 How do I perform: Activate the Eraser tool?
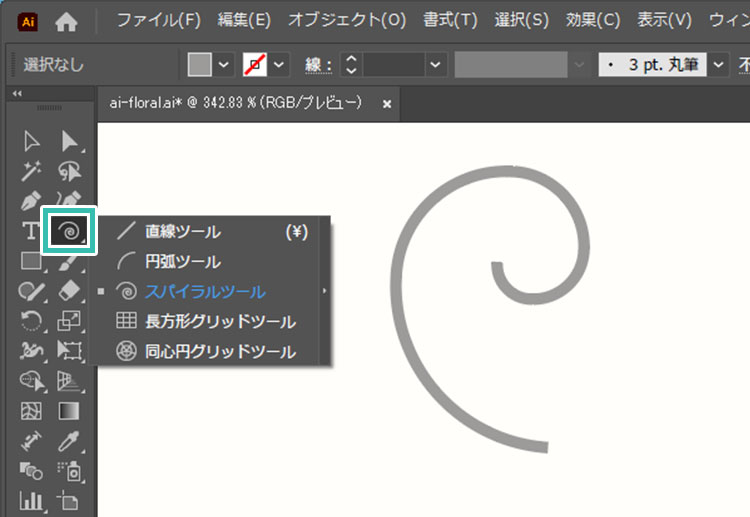point(69,291)
